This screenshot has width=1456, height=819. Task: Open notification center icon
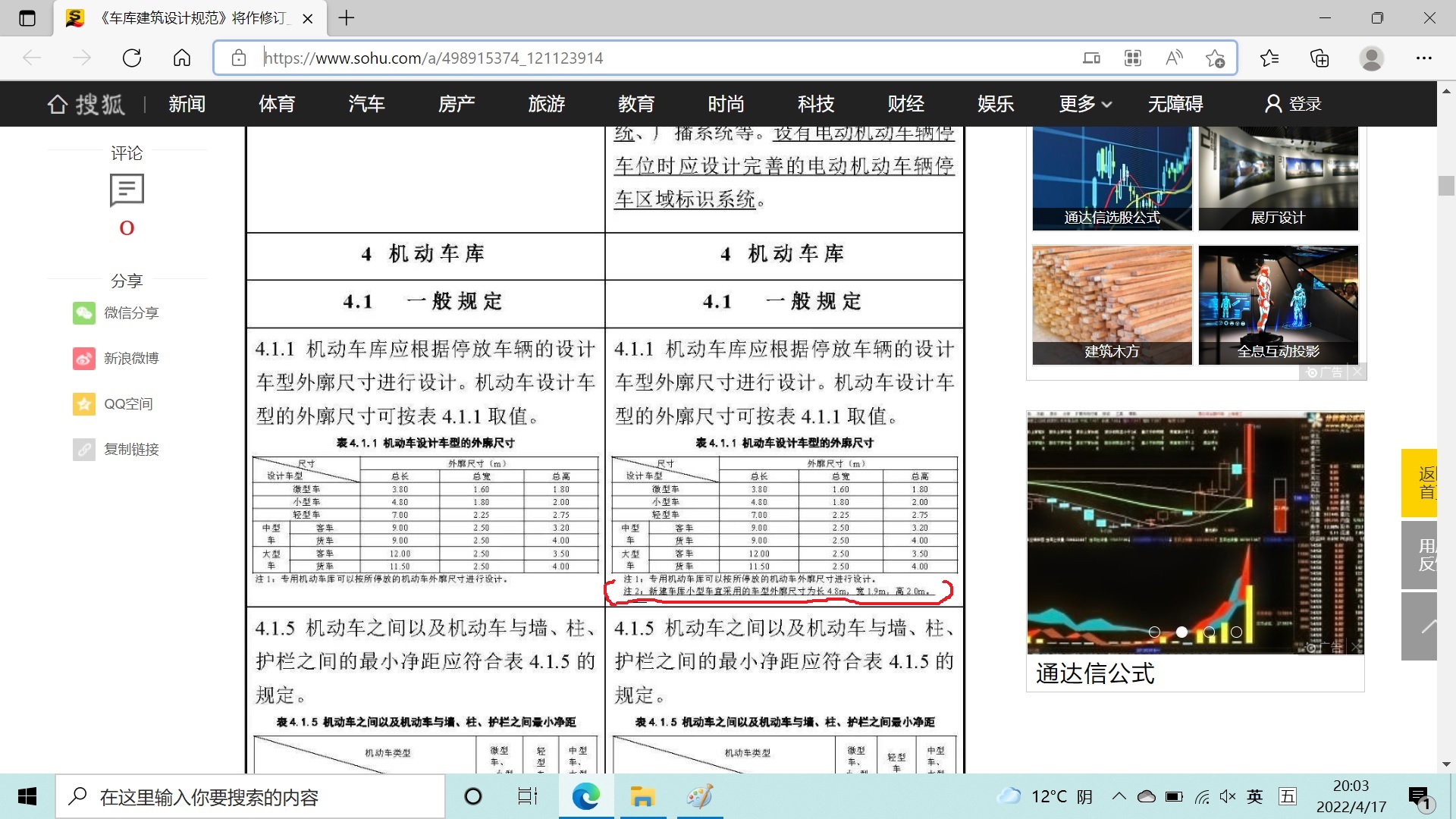(x=1420, y=797)
